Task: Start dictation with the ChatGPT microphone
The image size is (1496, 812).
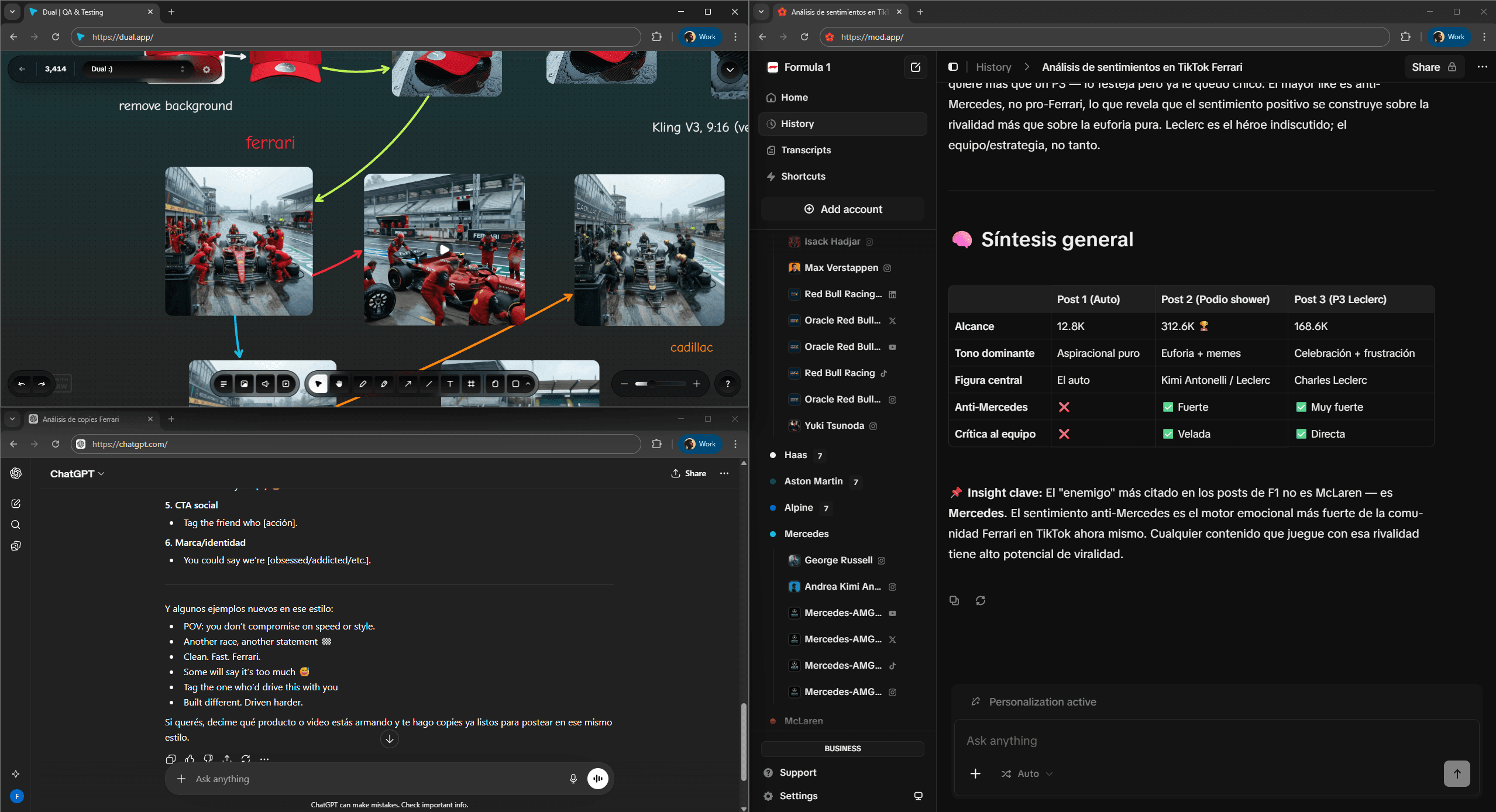Action: tap(573, 779)
